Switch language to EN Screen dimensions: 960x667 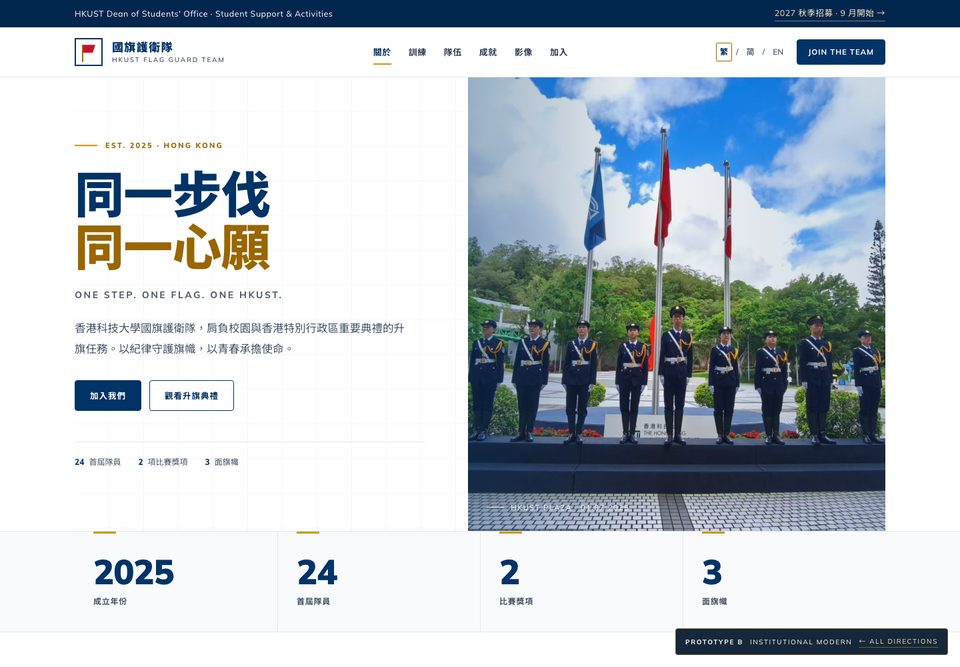(778, 52)
